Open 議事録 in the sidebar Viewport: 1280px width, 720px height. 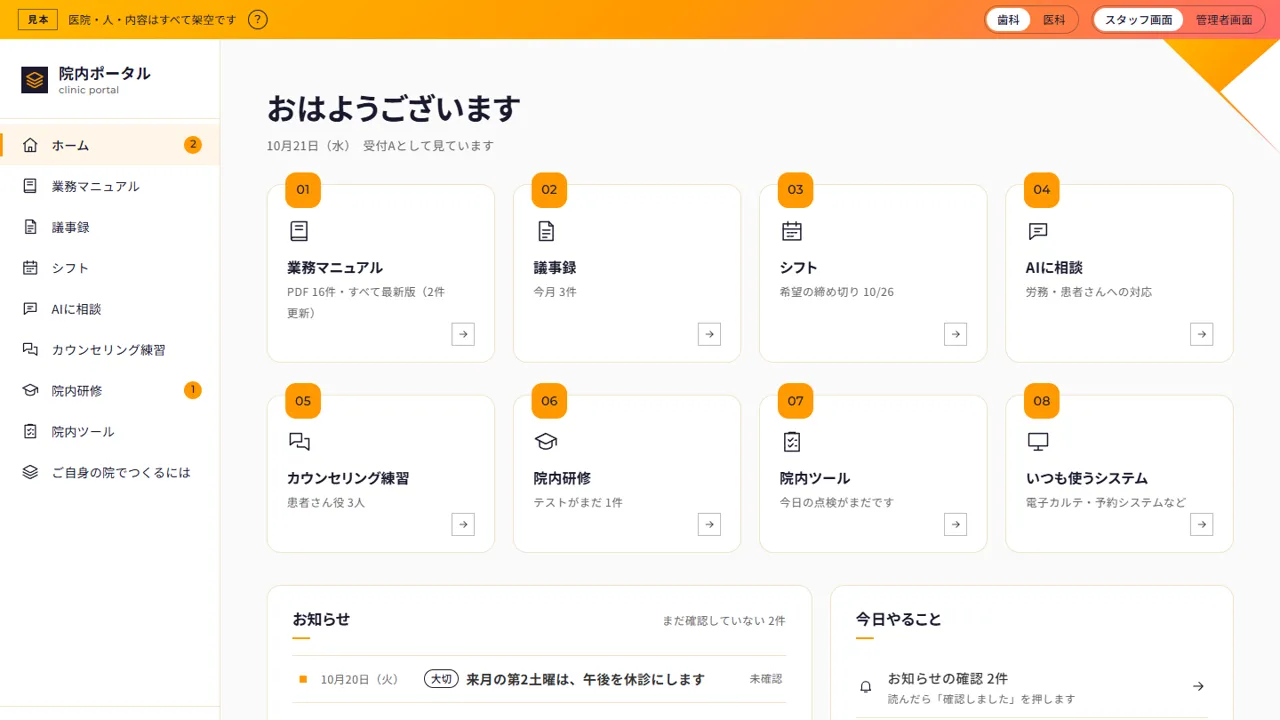[x=110, y=227]
